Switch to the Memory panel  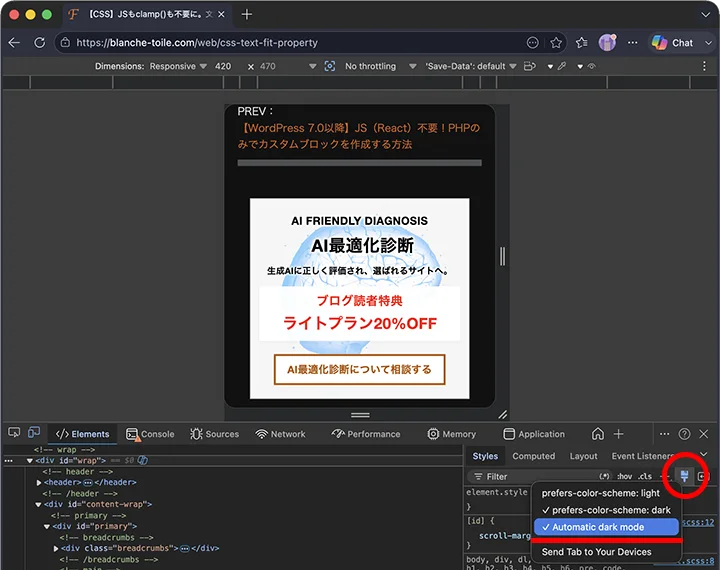coord(451,434)
